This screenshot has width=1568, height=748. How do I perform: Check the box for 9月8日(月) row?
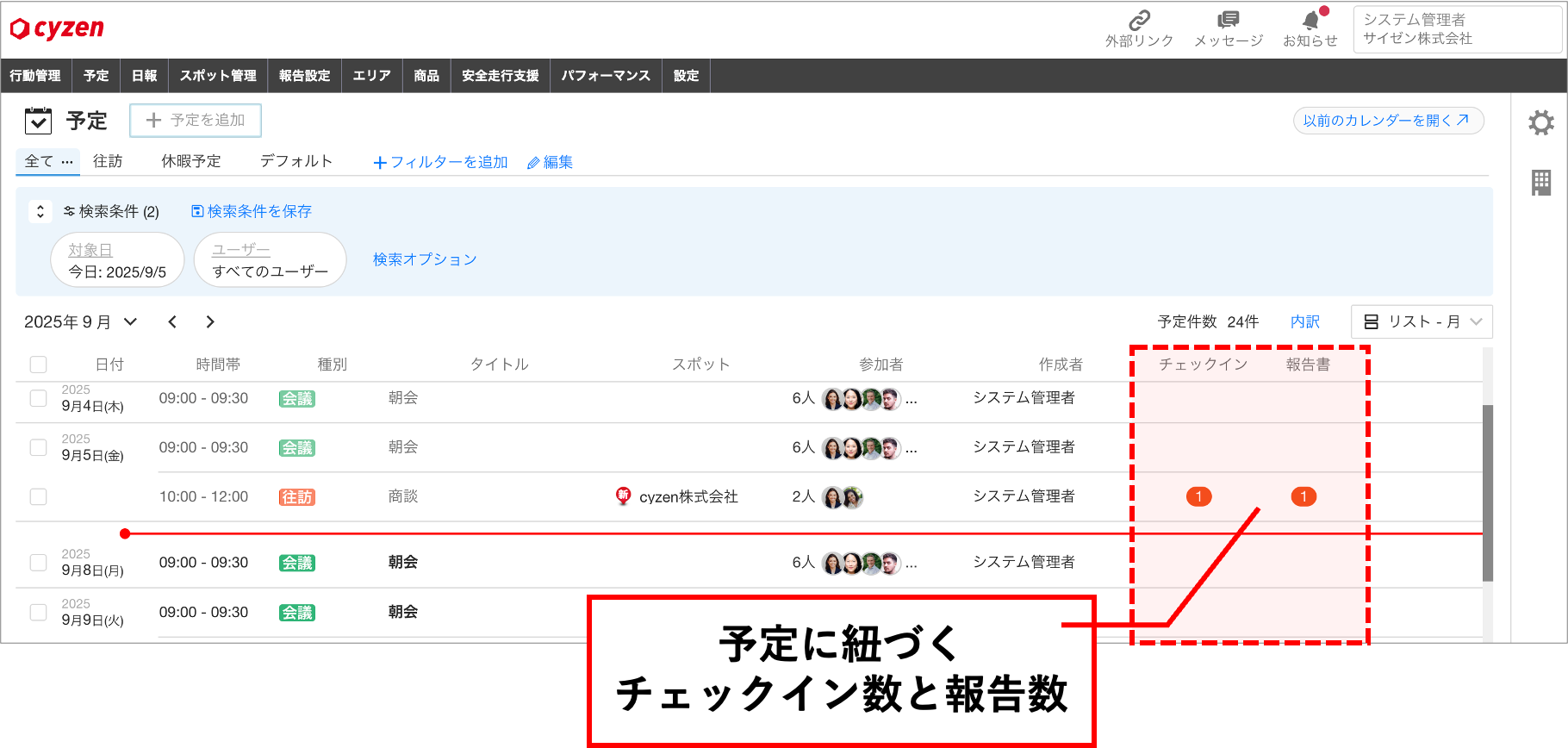38,562
